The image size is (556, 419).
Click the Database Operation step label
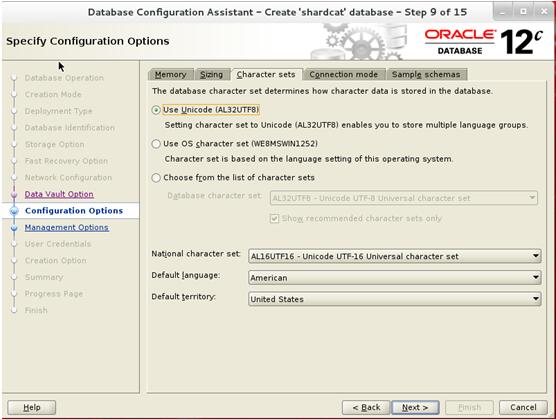coord(64,78)
